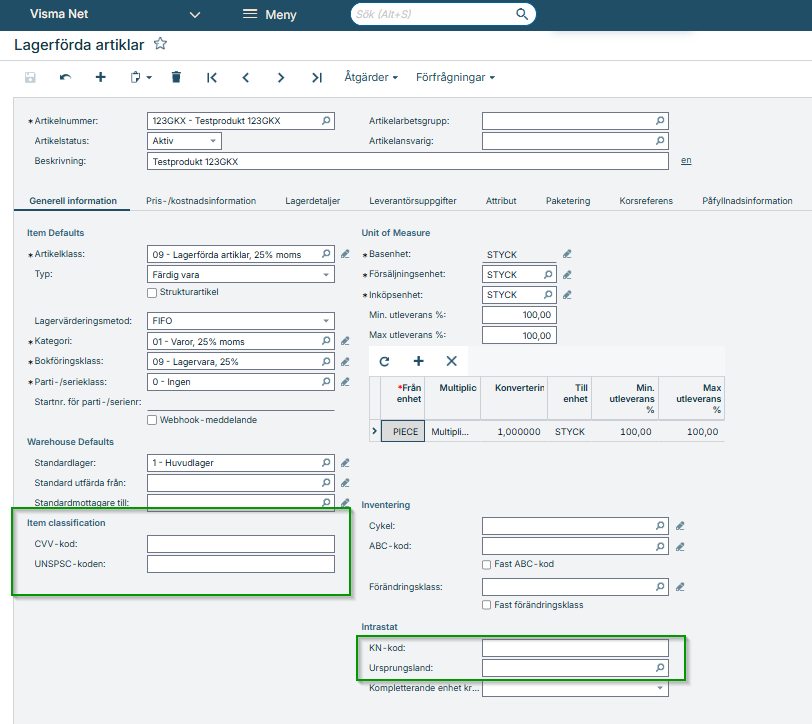Check the Fast ABC-kod checkbox
The width and height of the screenshot is (812, 724).
point(487,564)
